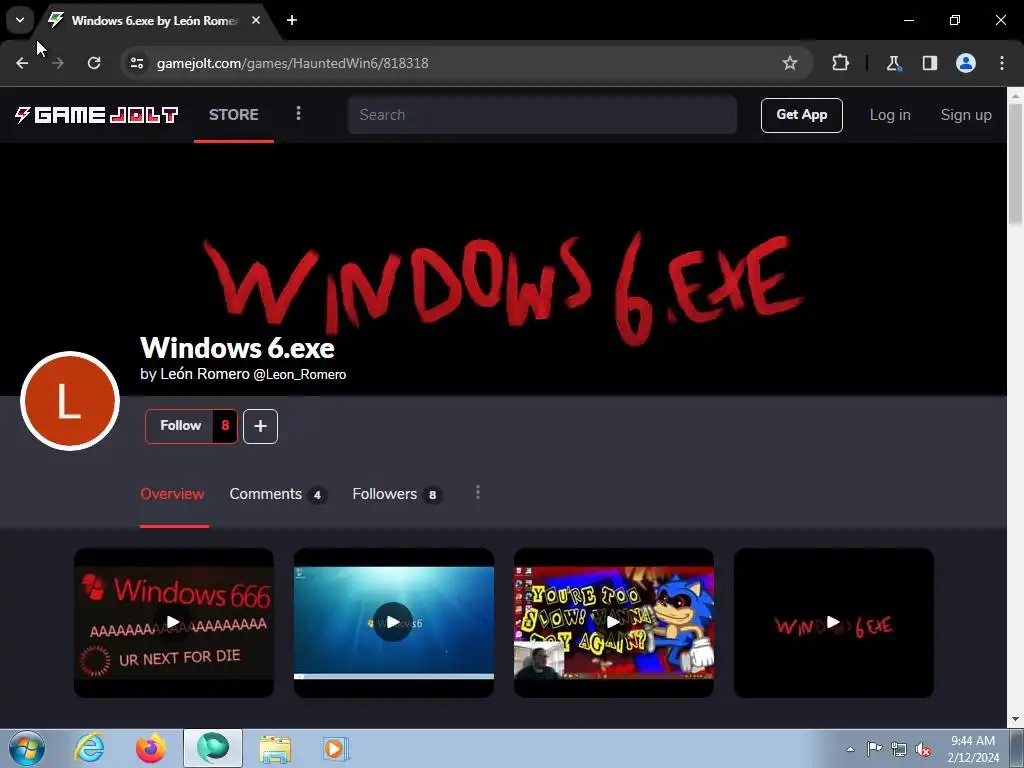1024x768 pixels.
Task: Click the Action Center flag icon
Action: 874,749
